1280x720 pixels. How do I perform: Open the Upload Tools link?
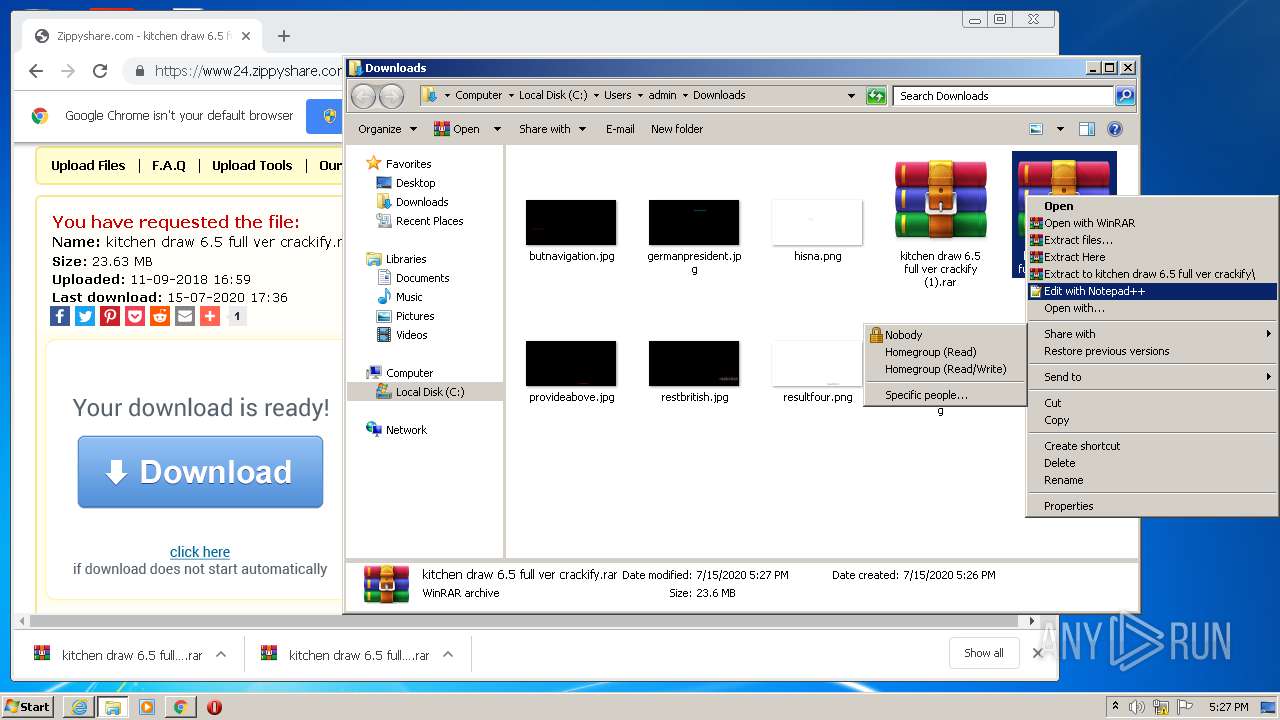252,166
